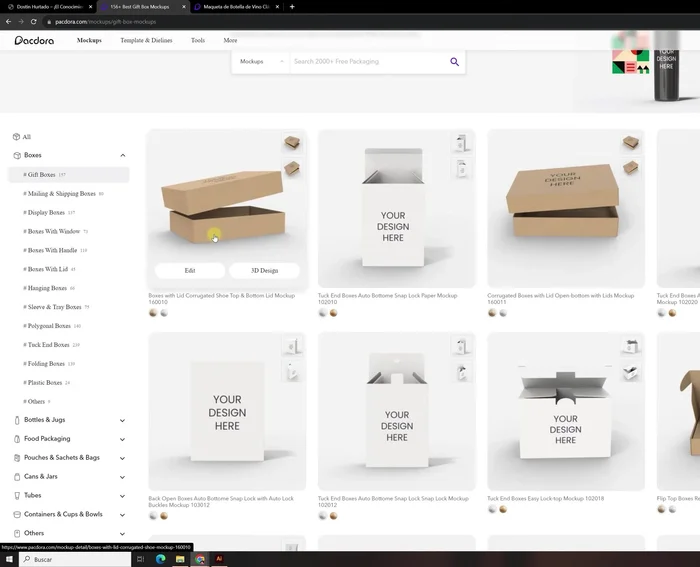This screenshot has width=700, height=567.
Task: Choose top variant thumbnail on Mockup 102010 card
Action: [462, 143]
